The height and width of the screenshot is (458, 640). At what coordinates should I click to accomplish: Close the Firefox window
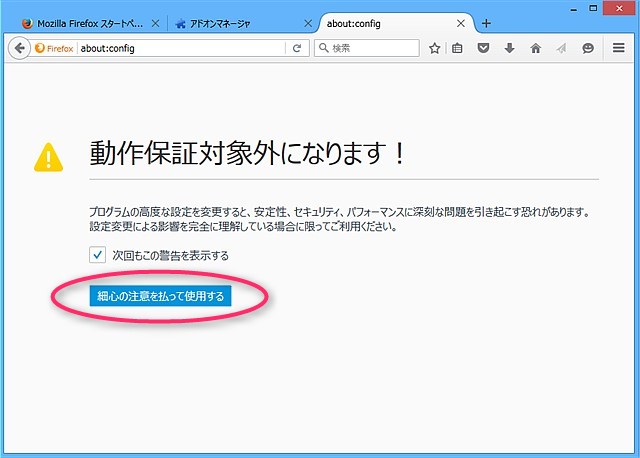tap(619, 8)
